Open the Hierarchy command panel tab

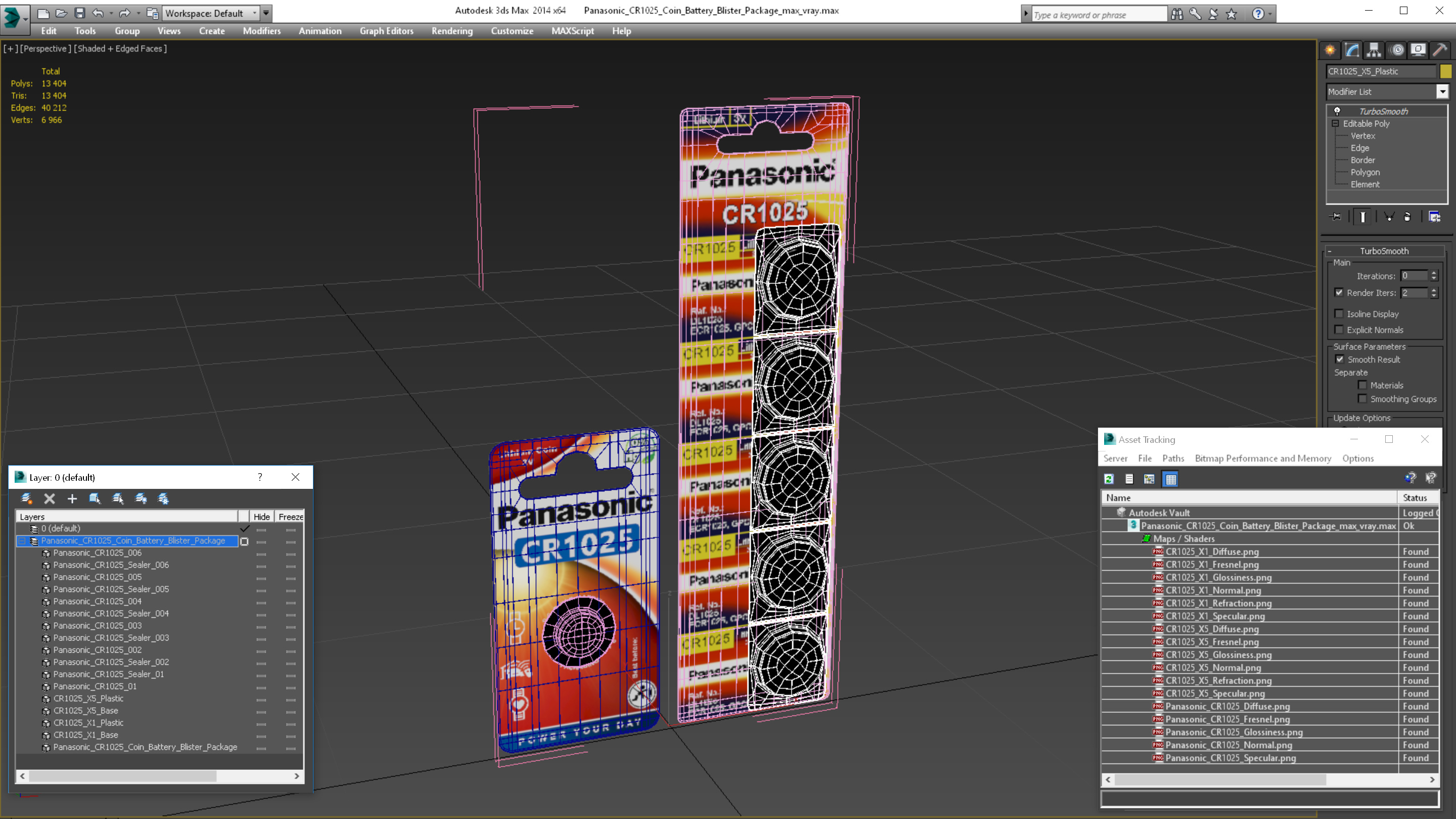click(x=1374, y=50)
